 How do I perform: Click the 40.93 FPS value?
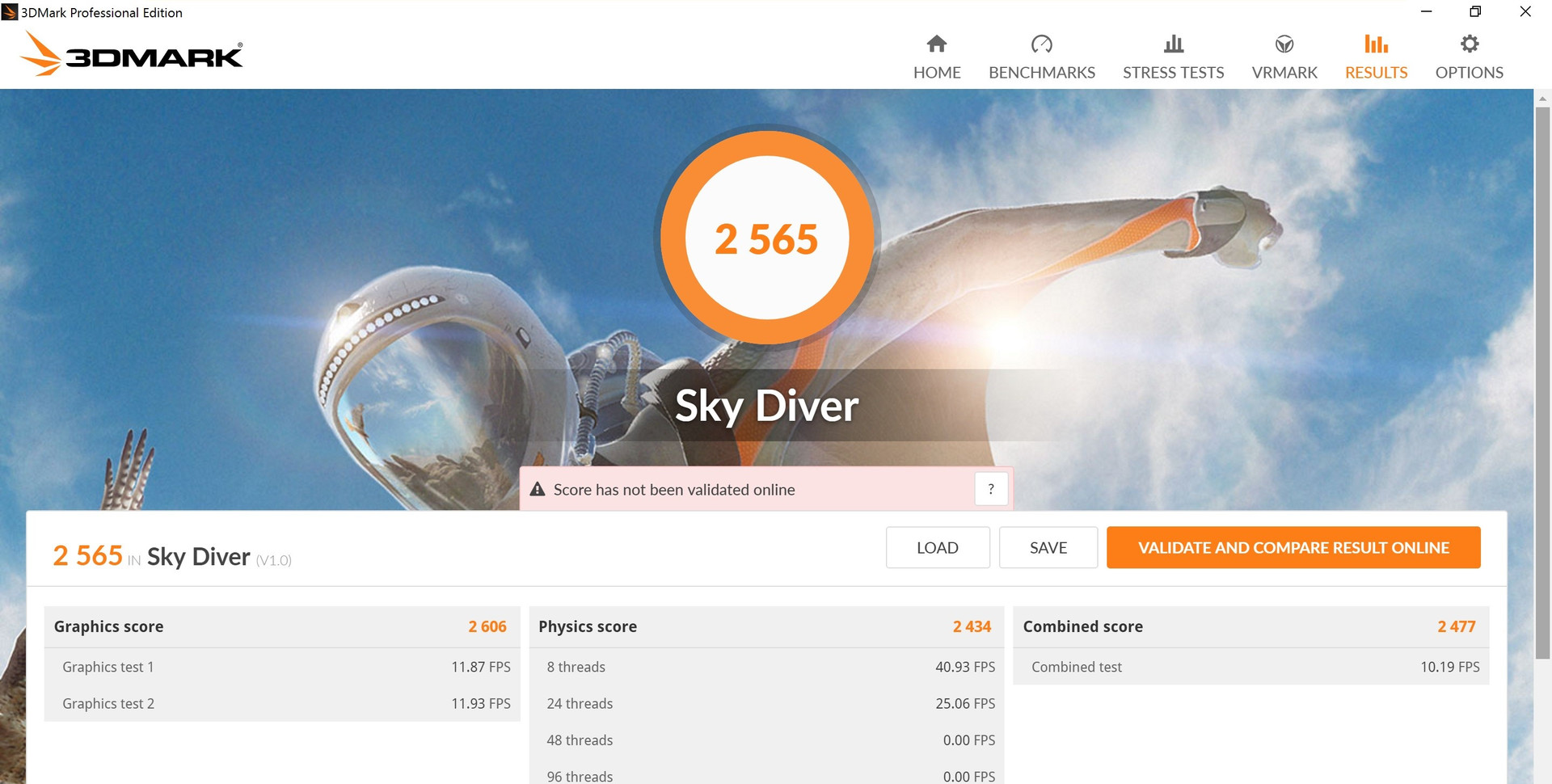coord(965,667)
